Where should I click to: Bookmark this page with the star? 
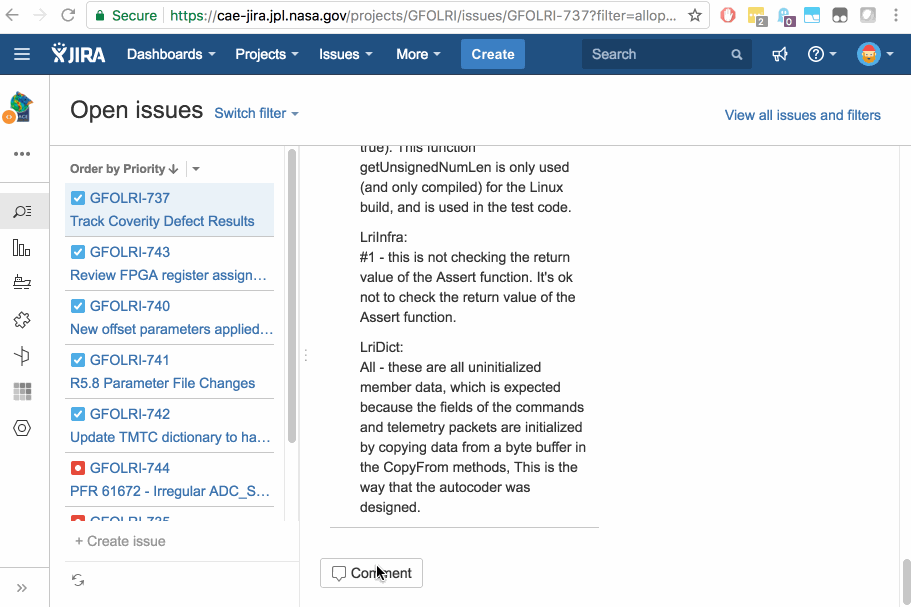[x=695, y=15]
